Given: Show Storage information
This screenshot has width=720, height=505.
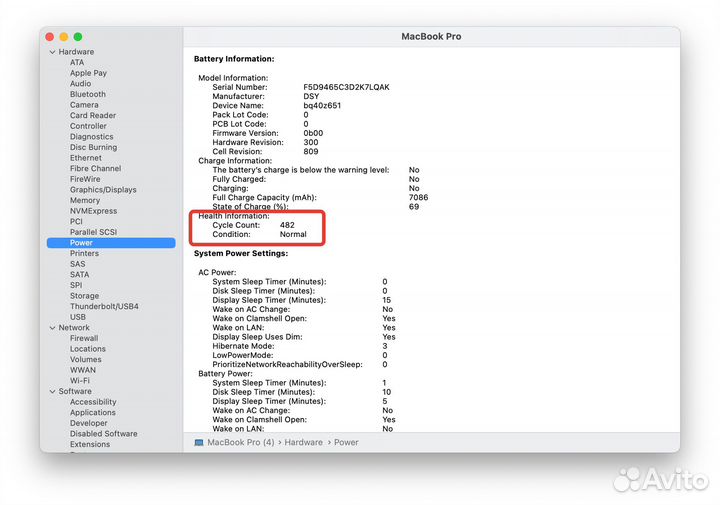Looking at the screenshot, I should (84, 296).
